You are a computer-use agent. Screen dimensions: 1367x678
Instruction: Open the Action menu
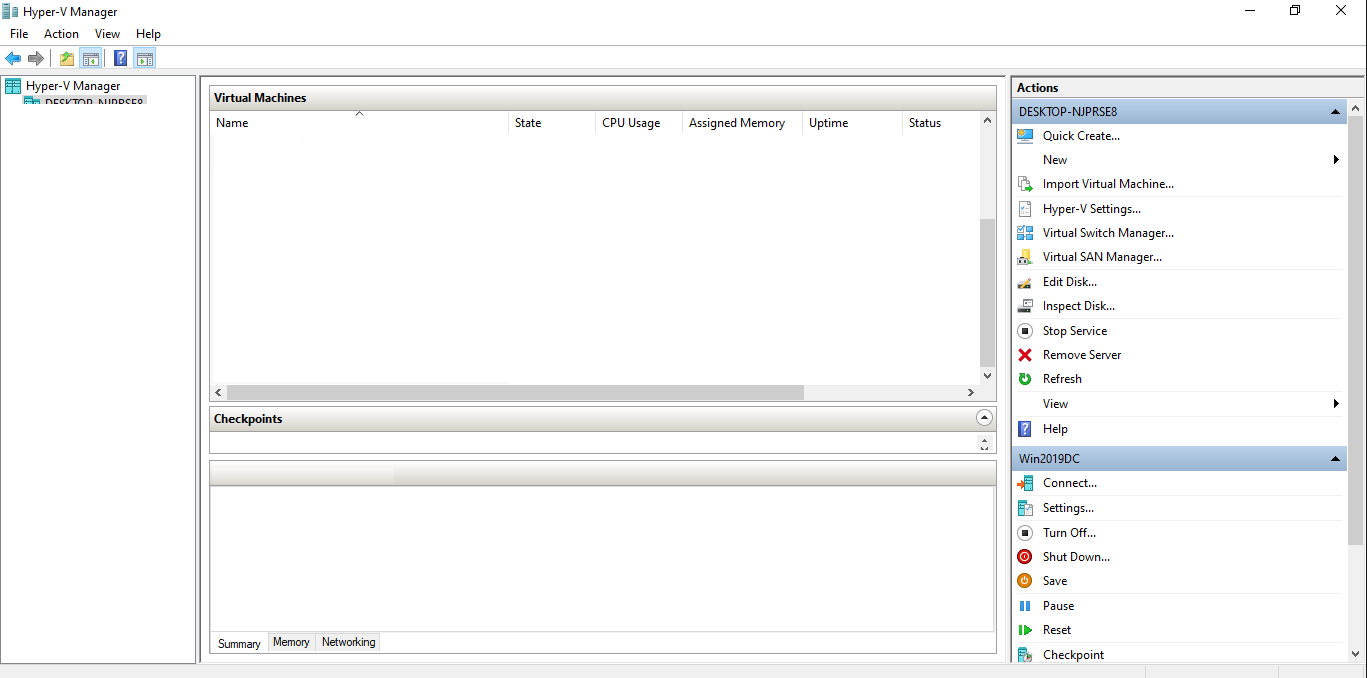61,34
